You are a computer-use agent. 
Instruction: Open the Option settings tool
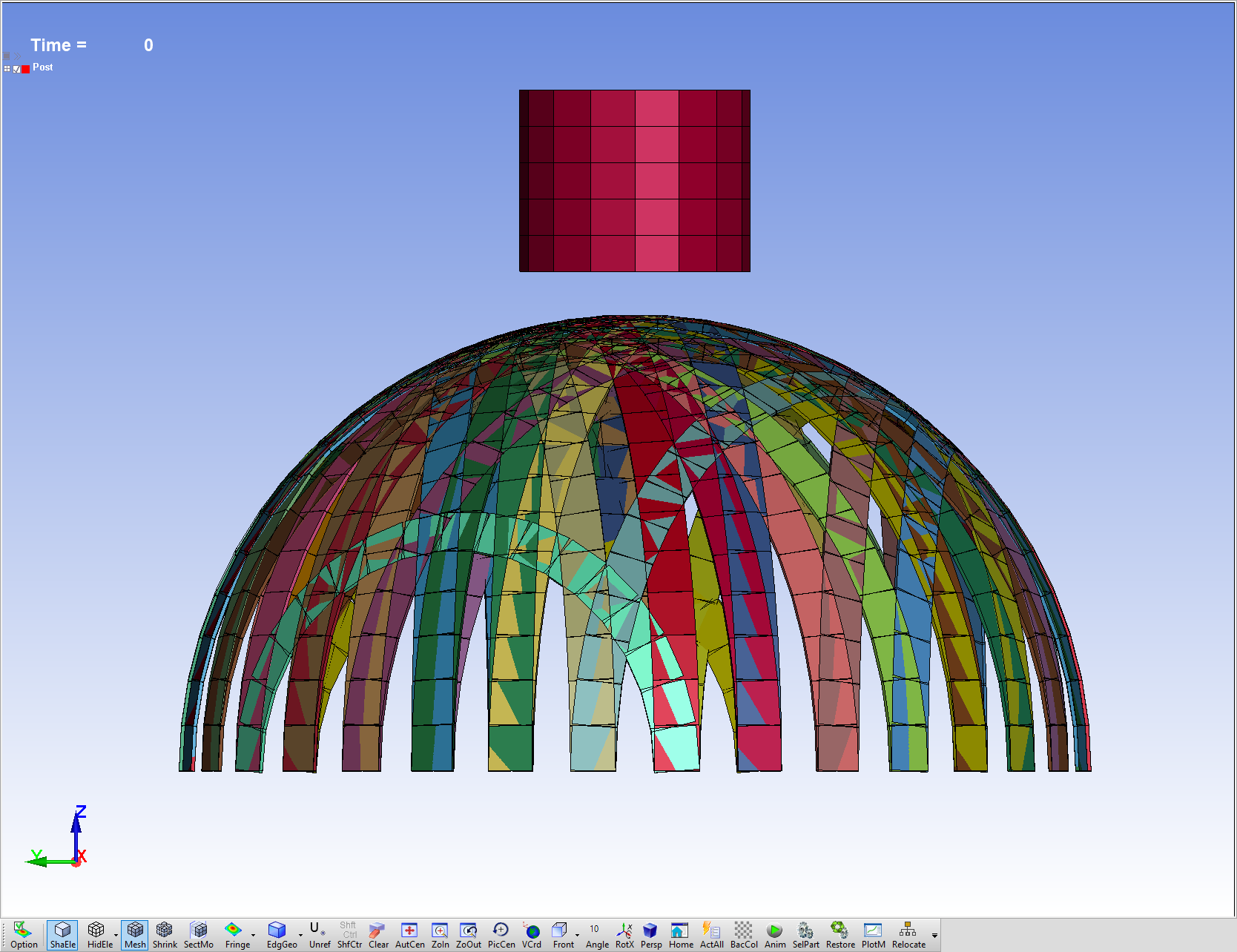(24, 935)
